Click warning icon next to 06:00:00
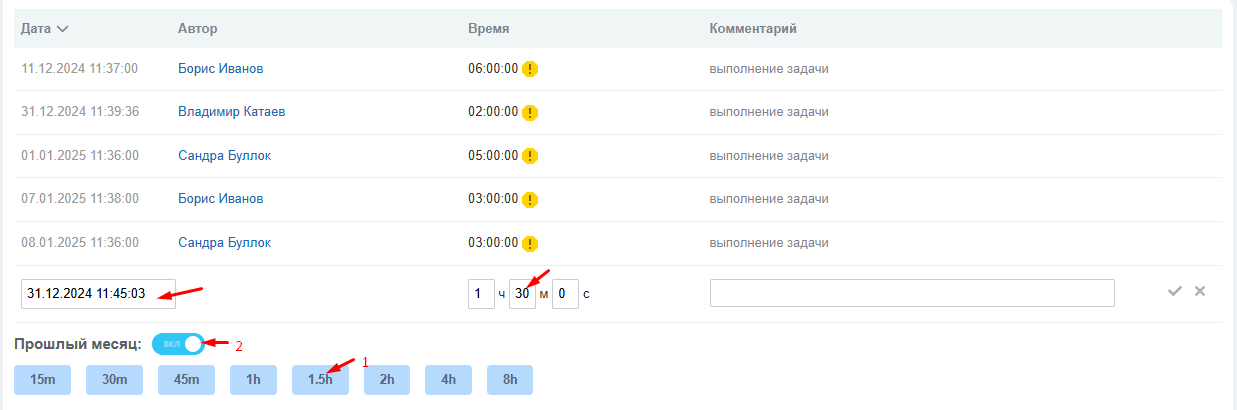The height and width of the screenshot is (410, 1237). tap(530, 69)
